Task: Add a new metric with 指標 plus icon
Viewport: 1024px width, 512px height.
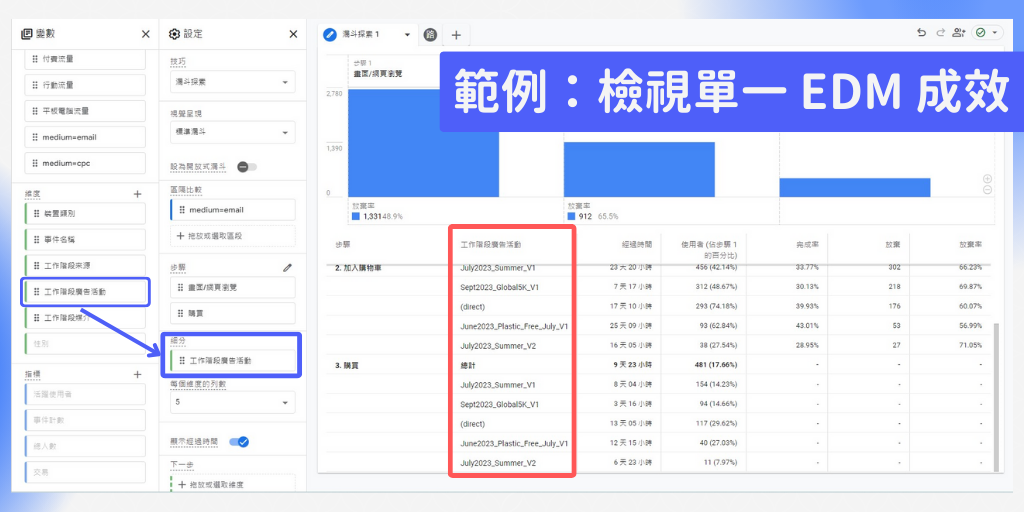Action: coord(137,374)
